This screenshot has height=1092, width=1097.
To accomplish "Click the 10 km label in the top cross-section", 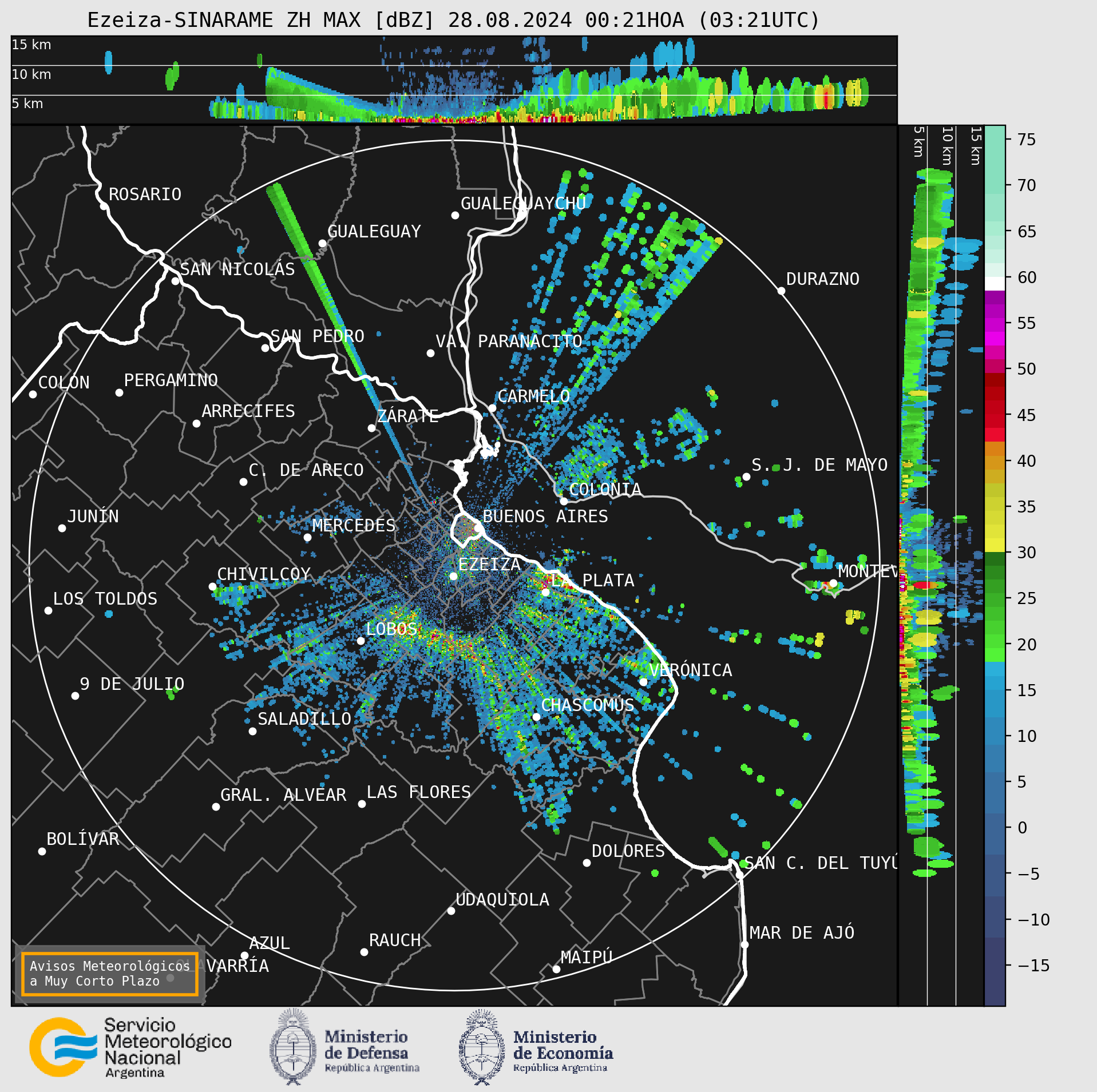I will [31, 74].
